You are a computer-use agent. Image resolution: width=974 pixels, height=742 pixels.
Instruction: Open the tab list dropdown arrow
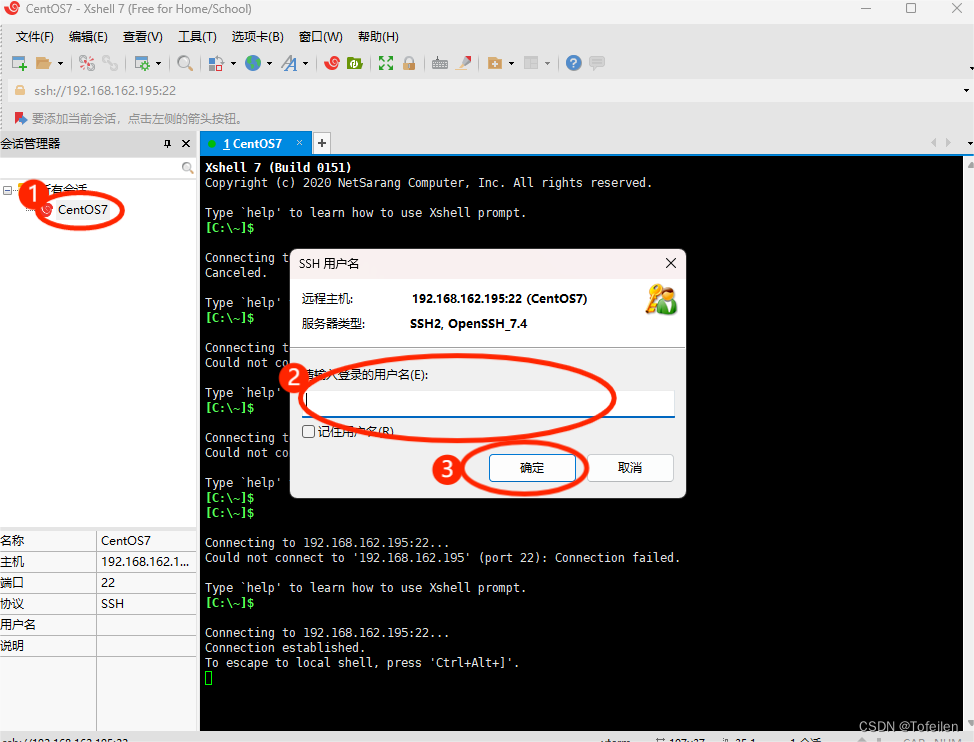969,143
